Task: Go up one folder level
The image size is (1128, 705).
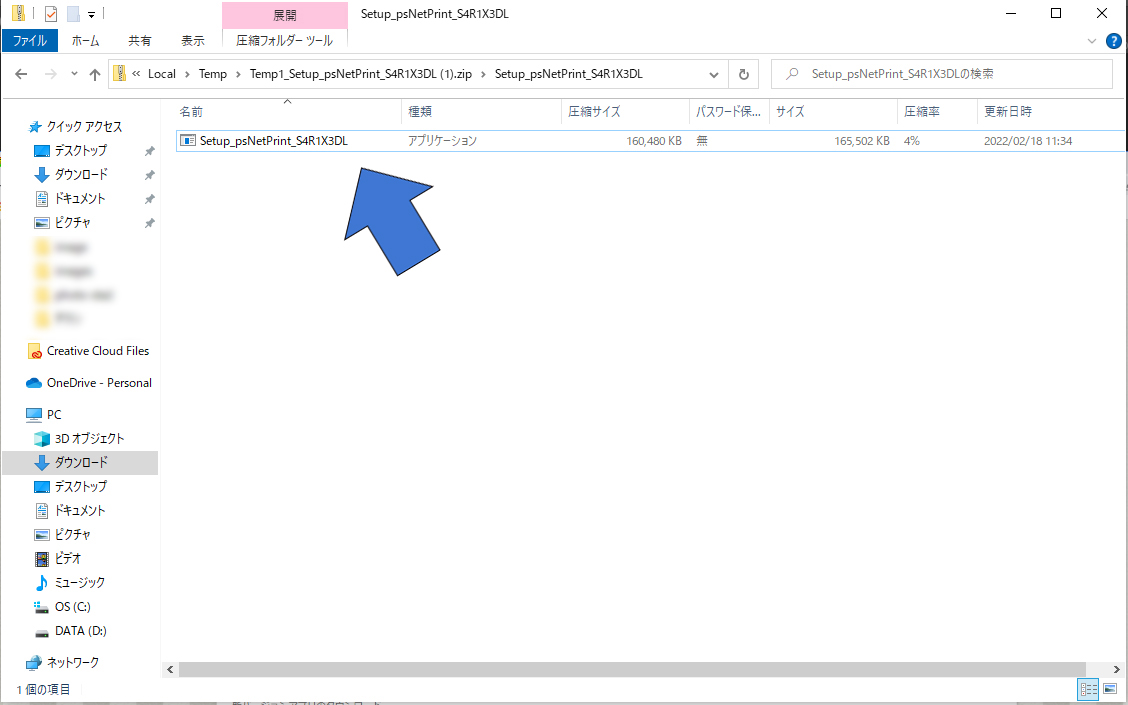Action: (95, 74)
